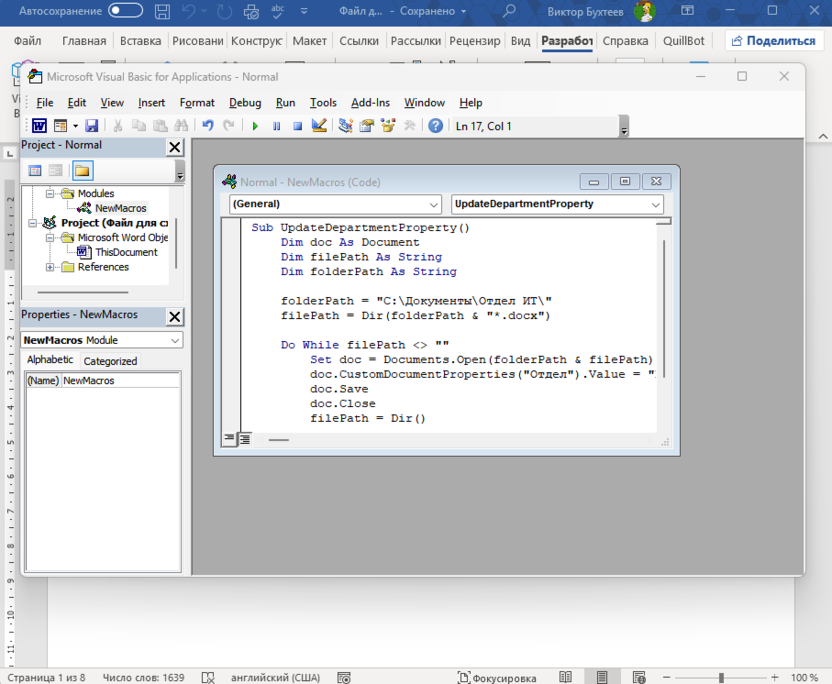Viewport: 832px width, 684px height.
Task: Switch to Procedure View at code window bottom
Action: (230, 439)
